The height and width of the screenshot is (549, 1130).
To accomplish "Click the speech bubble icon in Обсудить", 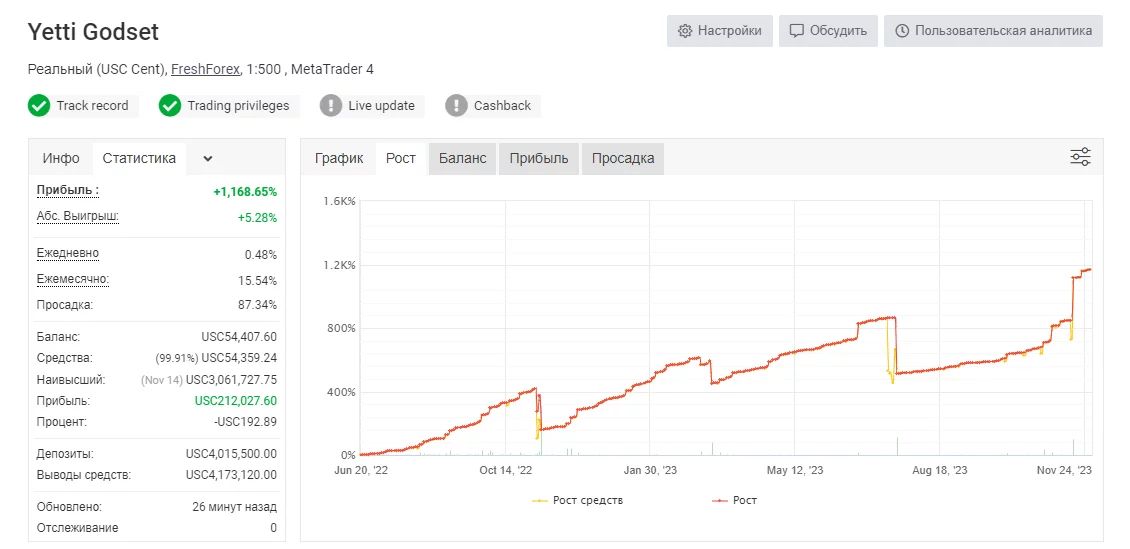I will point(796,31).
